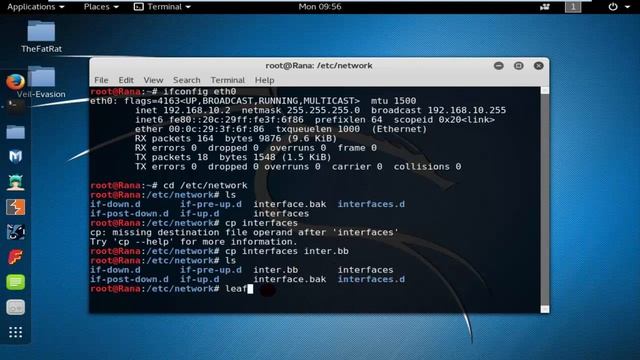The width and height of the screenshot is (640, 360).
Task: Open the Terminal menu in window
Action: (227, 80)
